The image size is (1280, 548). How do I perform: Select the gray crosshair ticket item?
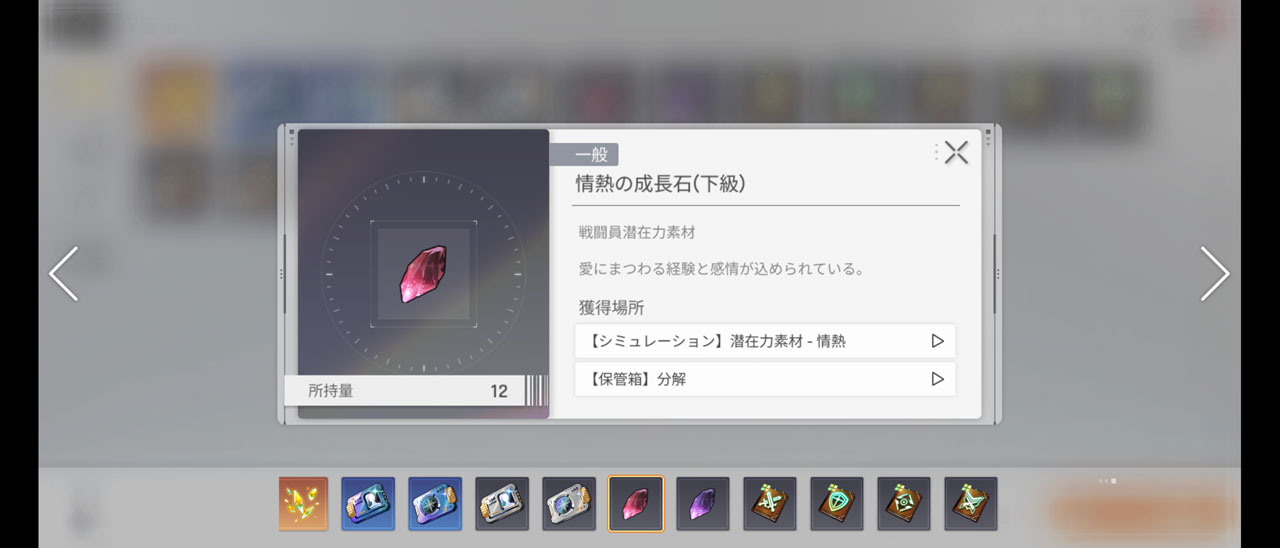569,504
